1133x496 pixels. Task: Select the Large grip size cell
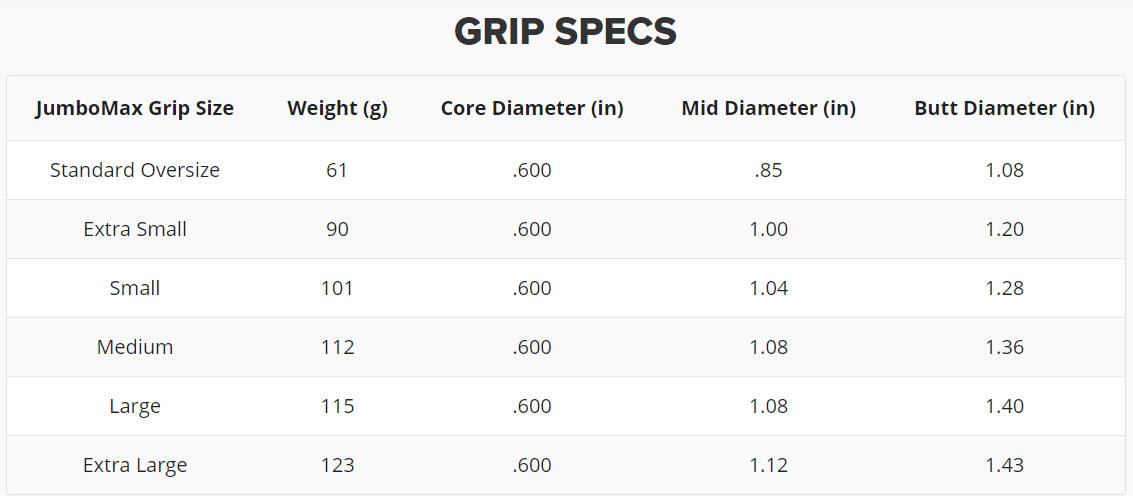(134, 406)
